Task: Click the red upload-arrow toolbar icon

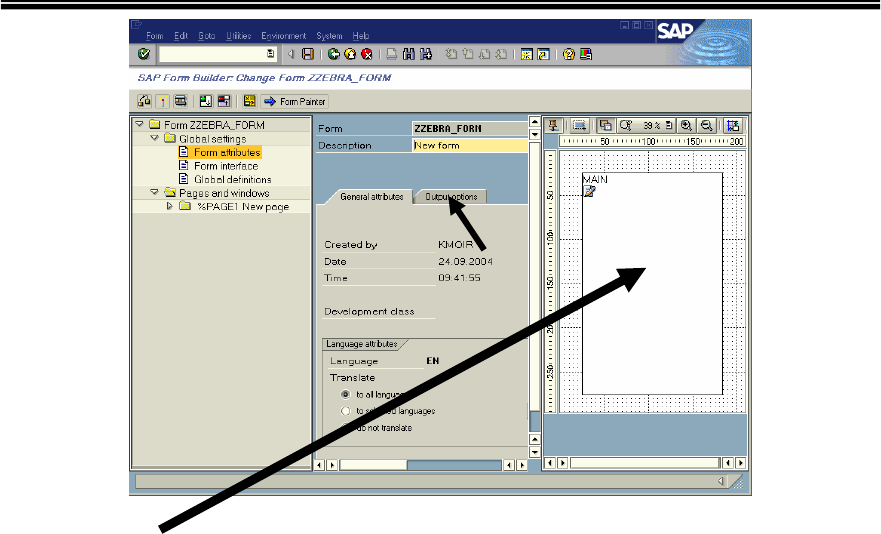Action: 224,101
